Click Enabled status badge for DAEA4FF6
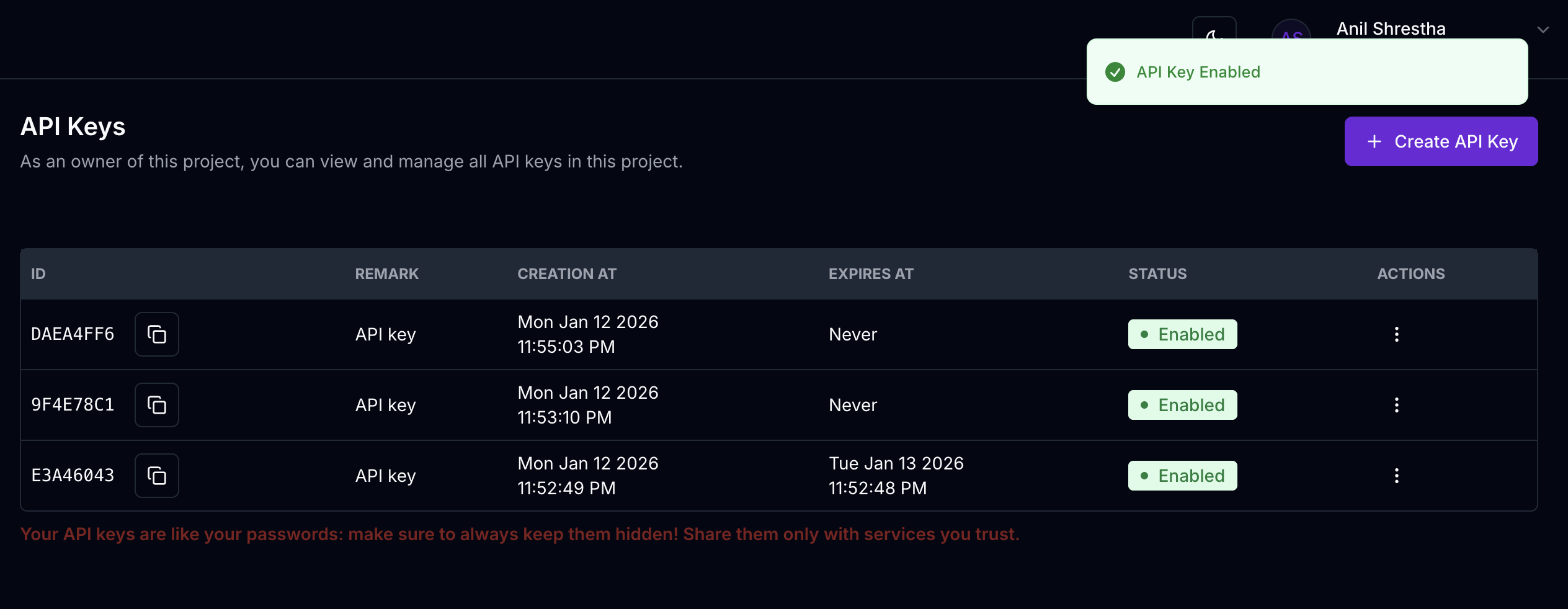Viewport: 1568px width, 609px height. tap(1182, 334)
